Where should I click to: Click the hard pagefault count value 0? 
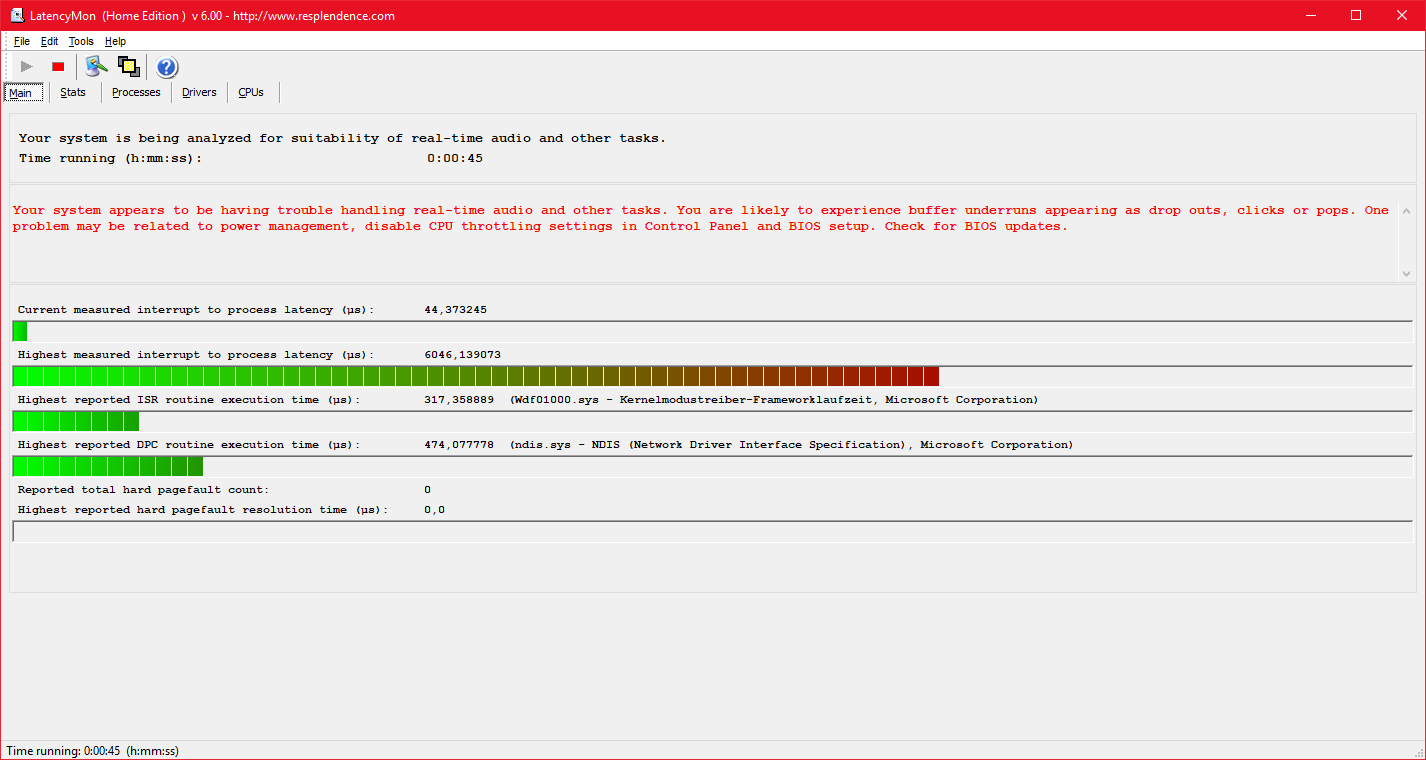pos(428,490)
